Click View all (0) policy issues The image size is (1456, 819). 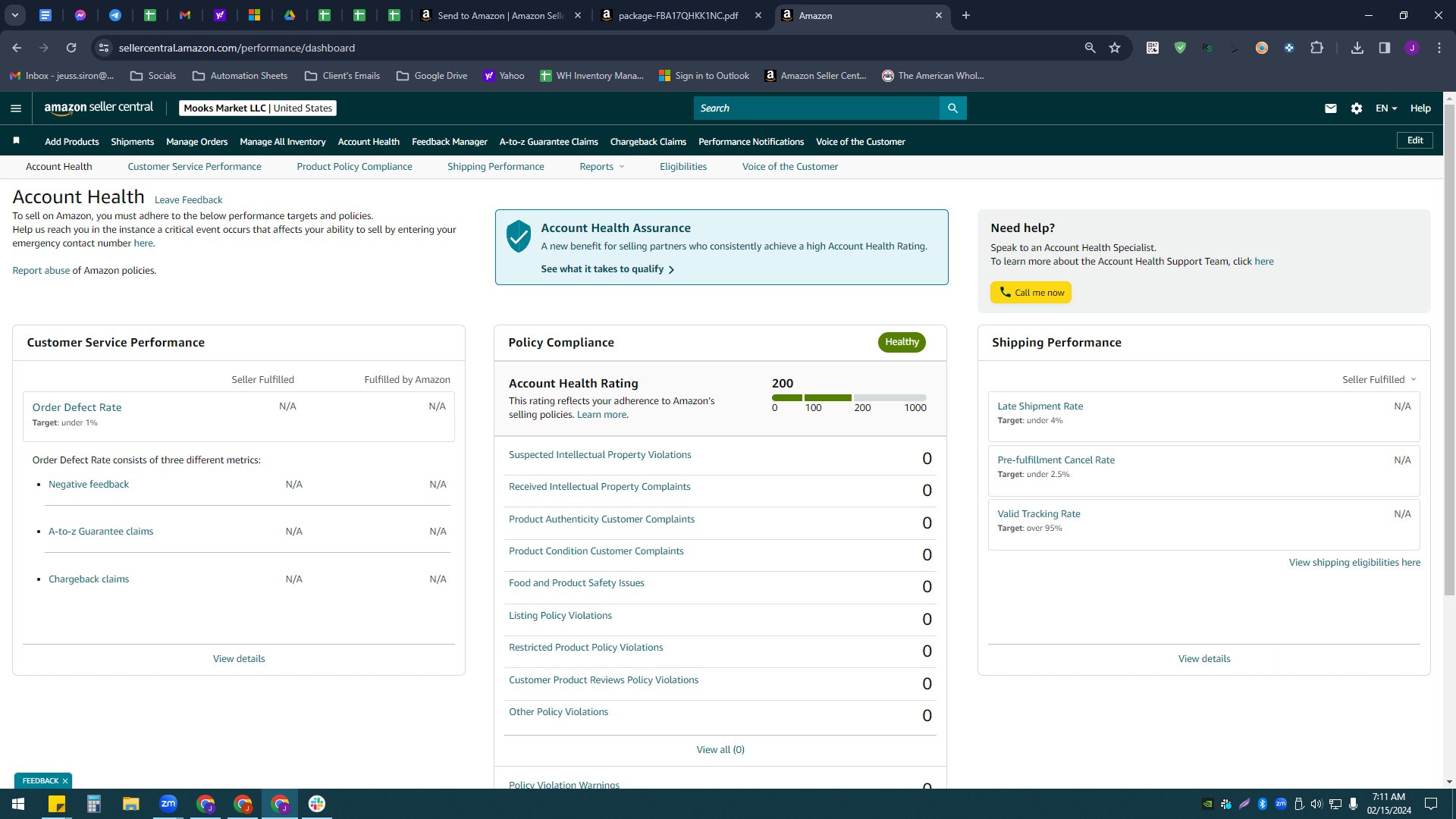coord(720,750)
